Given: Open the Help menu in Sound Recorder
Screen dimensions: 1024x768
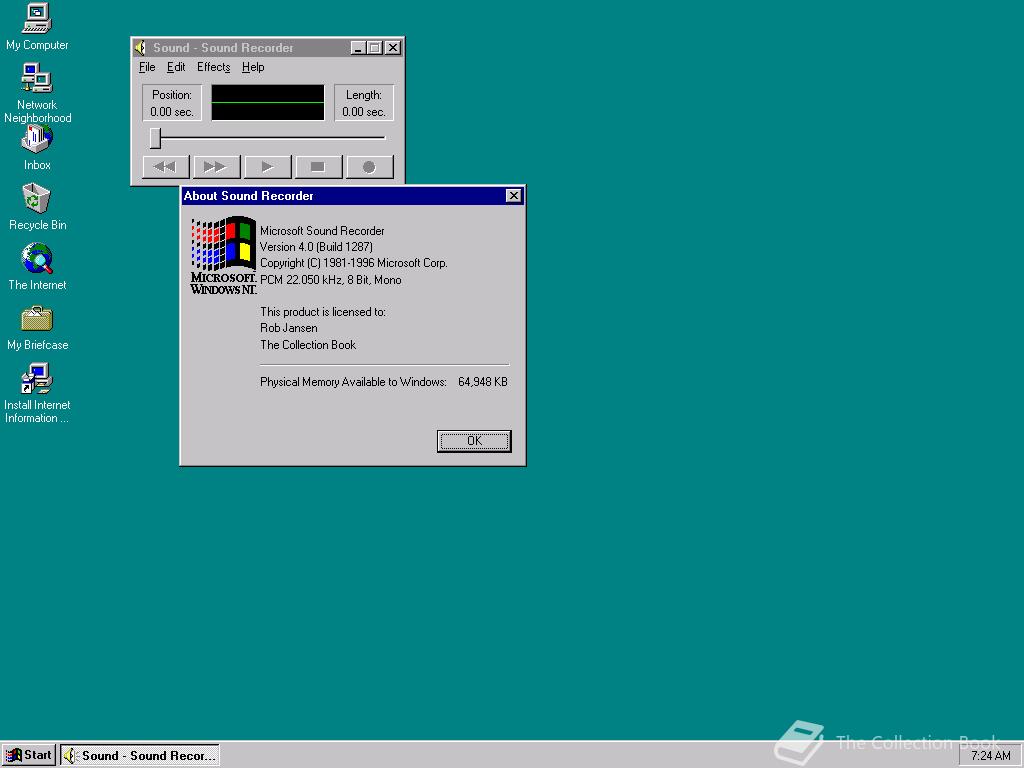Looking at the screenshot, I should (x=253, y=67).
